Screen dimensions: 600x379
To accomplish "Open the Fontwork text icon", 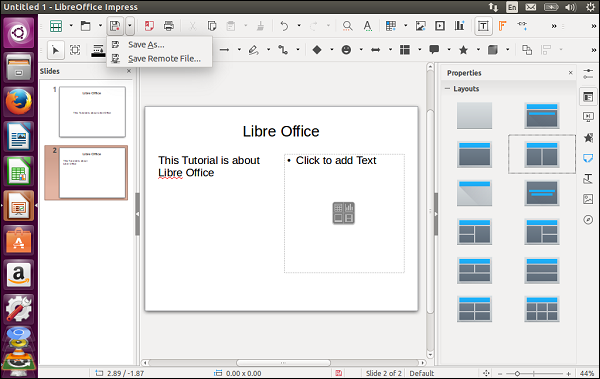I will pos(502,26).
